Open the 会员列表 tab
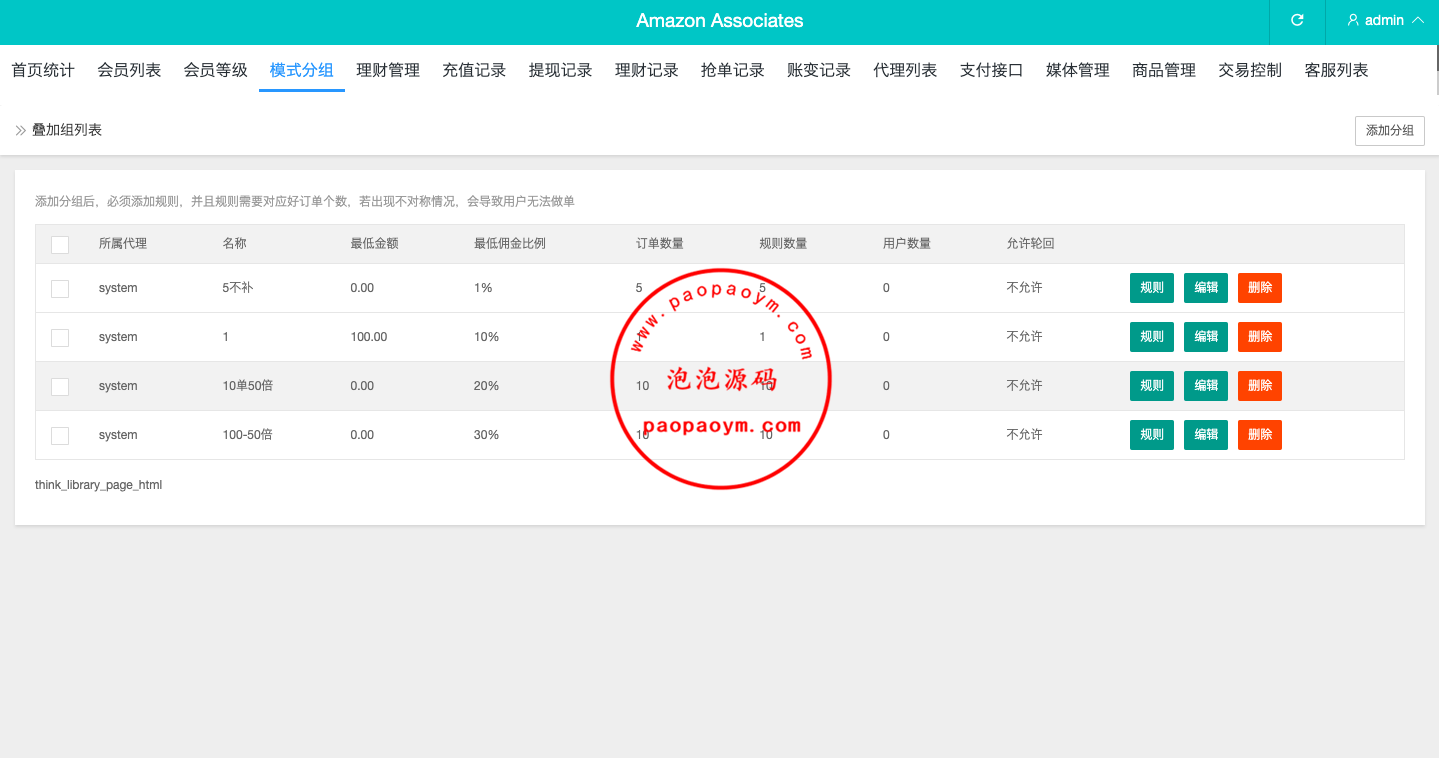1439x758 pixels. tap(129, 70)
